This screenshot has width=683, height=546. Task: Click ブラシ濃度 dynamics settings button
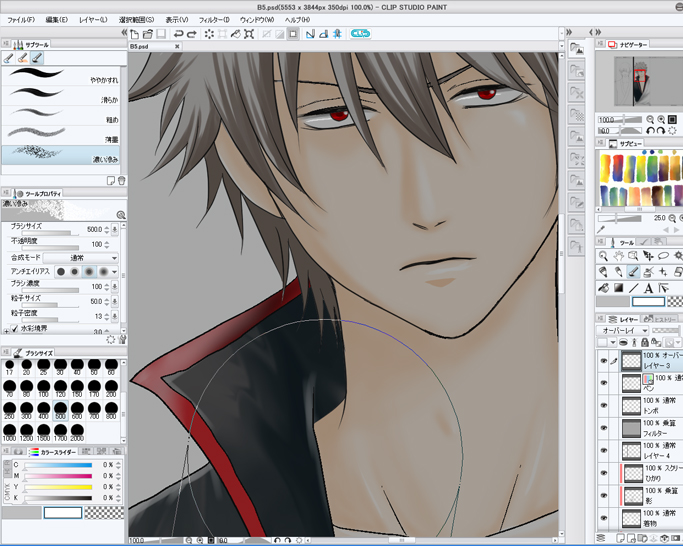(x=115, y=287)
